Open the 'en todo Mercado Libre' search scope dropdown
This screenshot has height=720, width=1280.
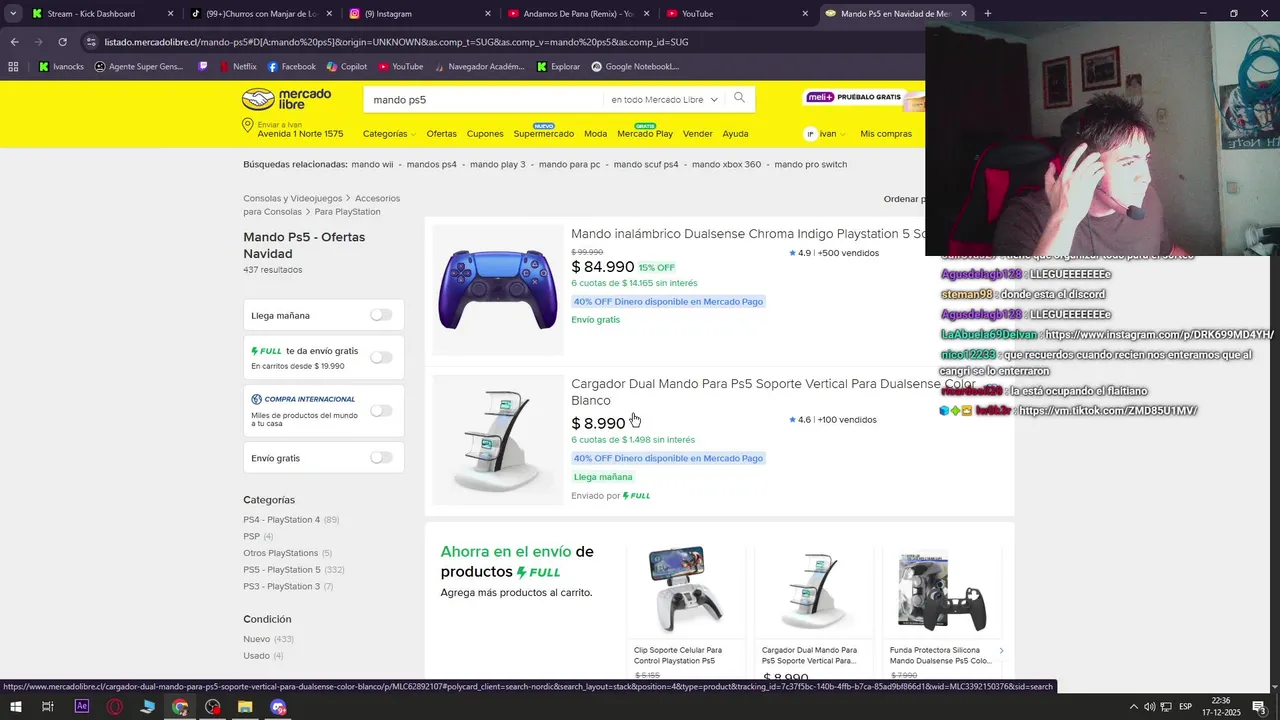coord(664,100)
